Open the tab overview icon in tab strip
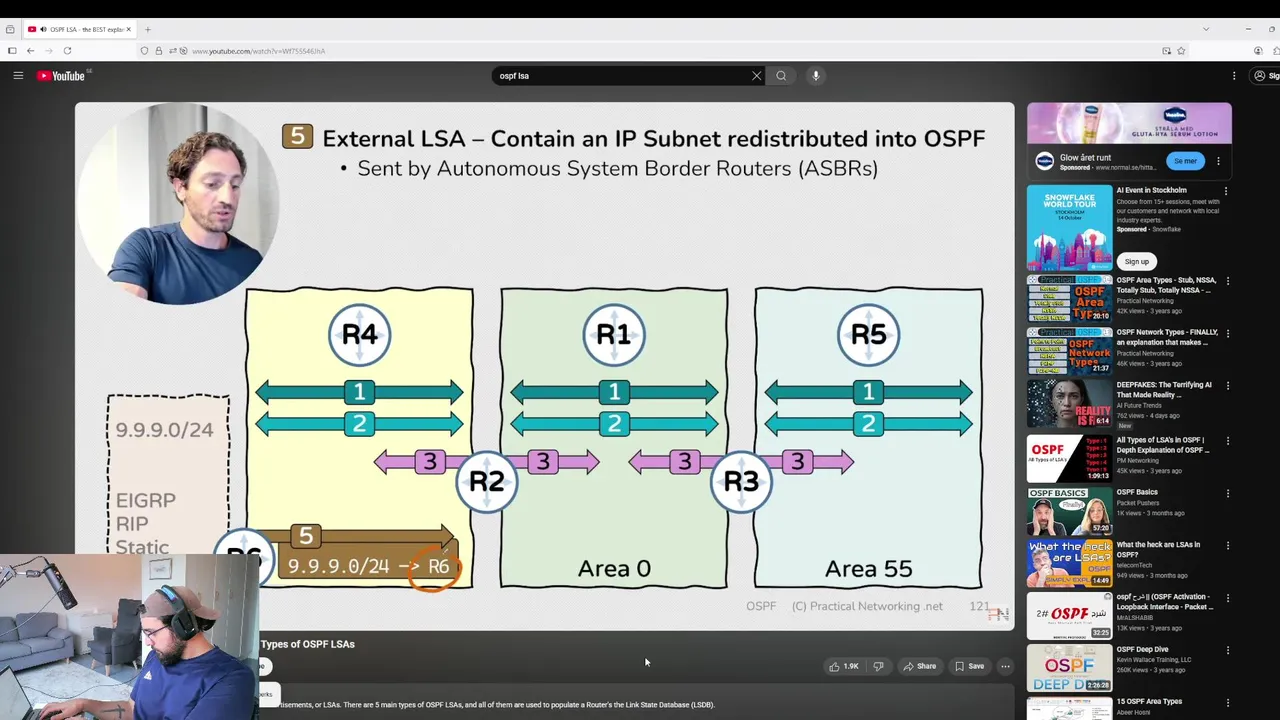Image resolution: width=1280 pixels, height=720 pixels. [10, 30]
